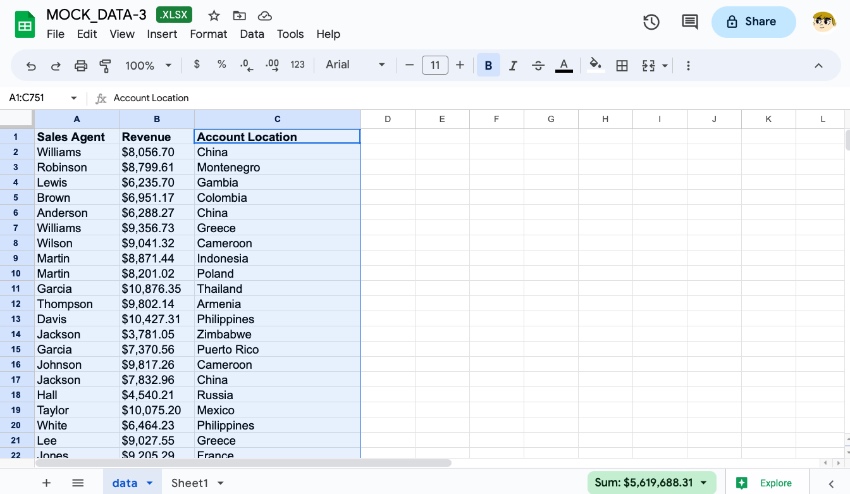Undo the last action
850x494 pixels.
click(31, 66)
